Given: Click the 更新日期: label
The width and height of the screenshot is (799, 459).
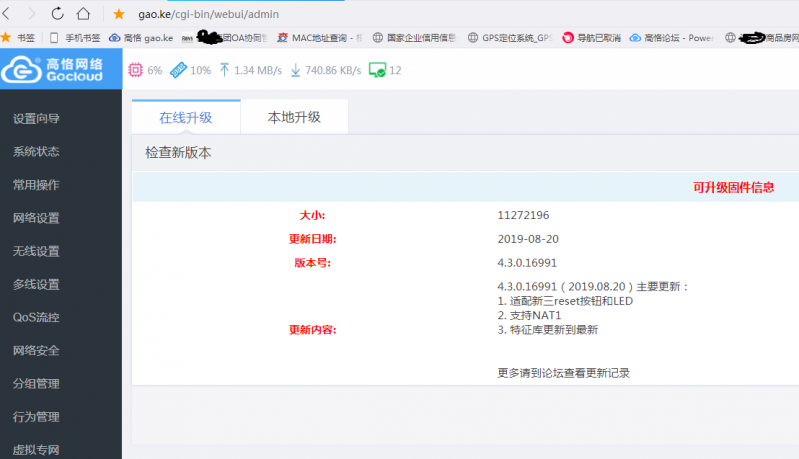Looking at the screenshot, I should pos(312,239).
